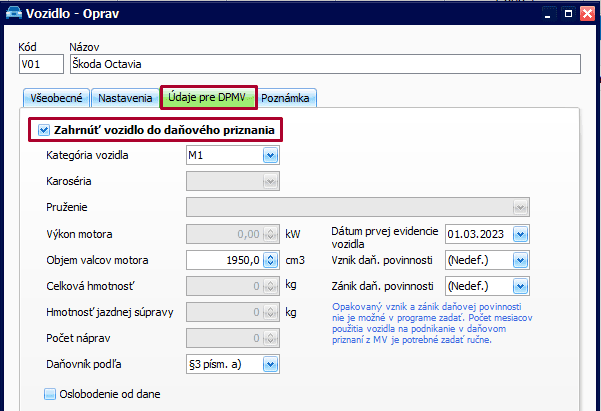The width and height of the screenshot is (601, 411).
Task: Open the Kategória vozidla dropdown
Action: click(x=270, y=155)
